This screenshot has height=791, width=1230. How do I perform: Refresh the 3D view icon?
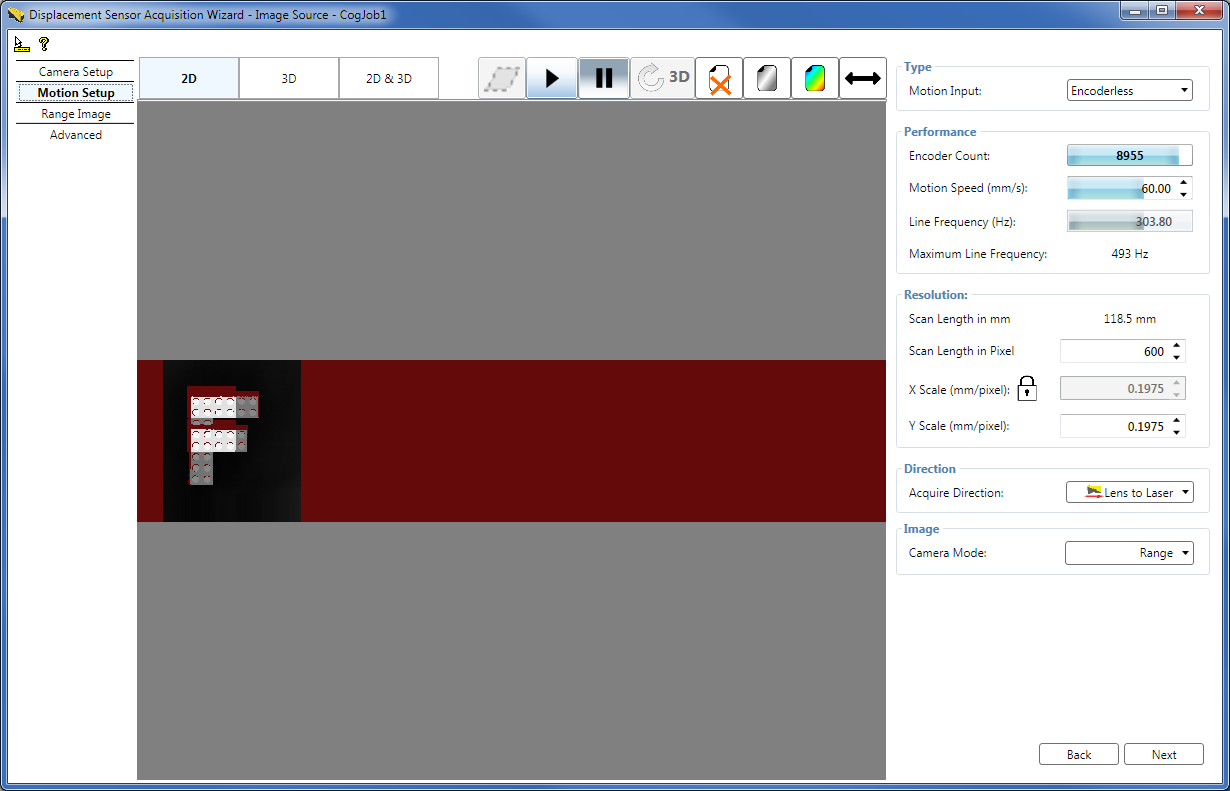(662, 77)
